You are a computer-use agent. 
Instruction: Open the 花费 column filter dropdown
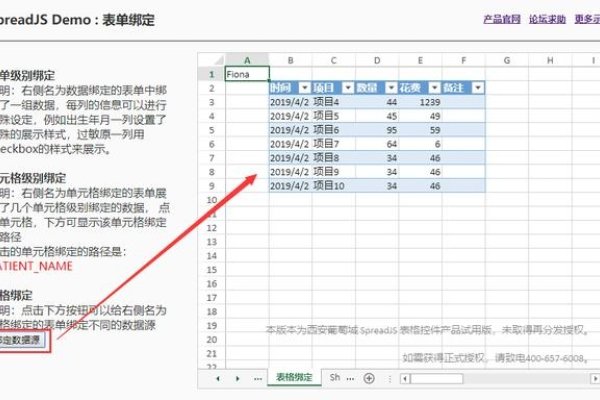[x=434, y=88]
